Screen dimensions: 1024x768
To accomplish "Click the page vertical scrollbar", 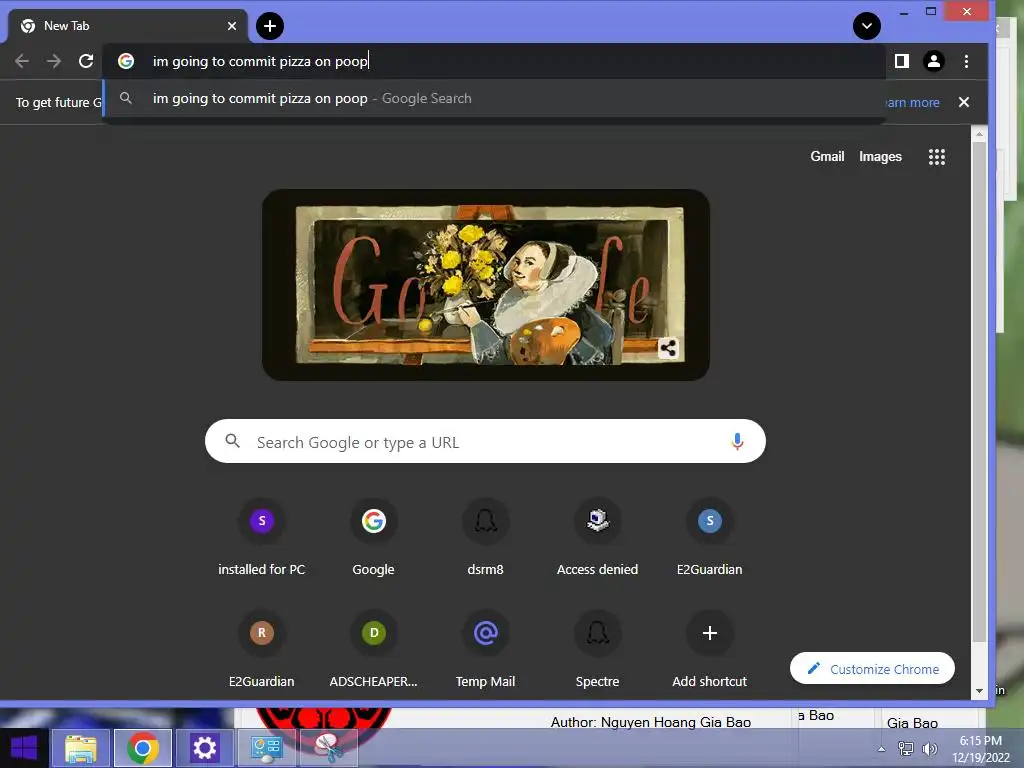I will [x=979, y=392].
